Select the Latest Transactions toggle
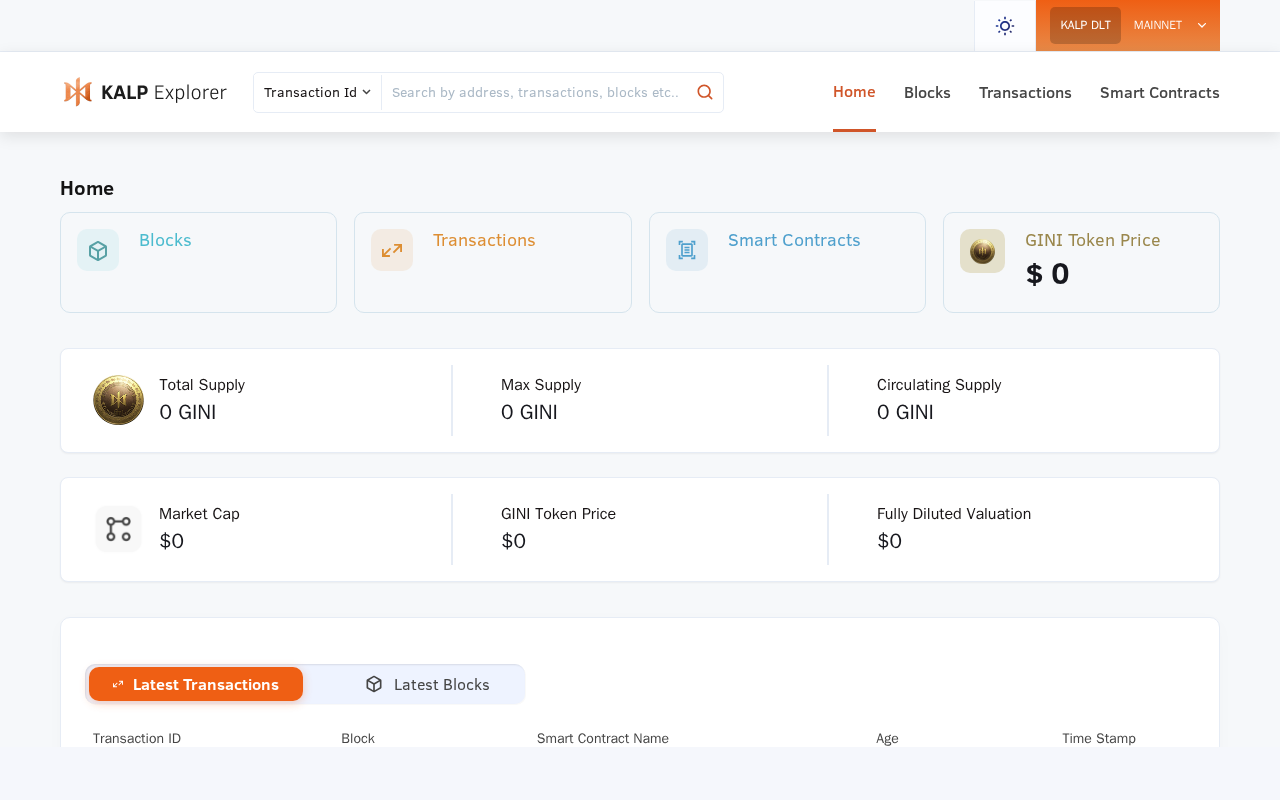1280x800 pixels. pos(196,684)
